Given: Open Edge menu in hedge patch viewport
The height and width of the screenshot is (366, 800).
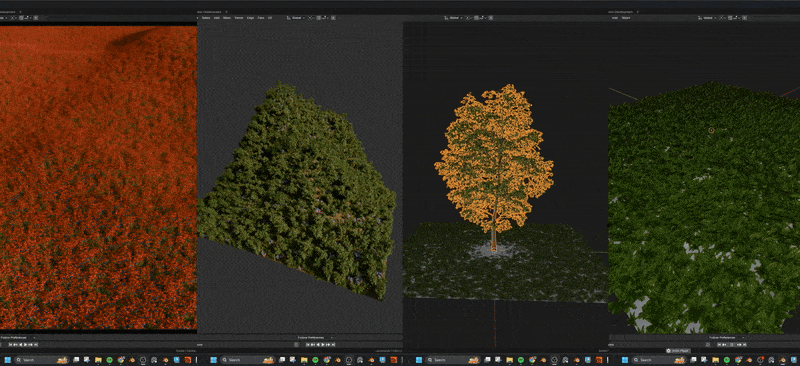Looking at the screenshot, I should coord(251,17).
